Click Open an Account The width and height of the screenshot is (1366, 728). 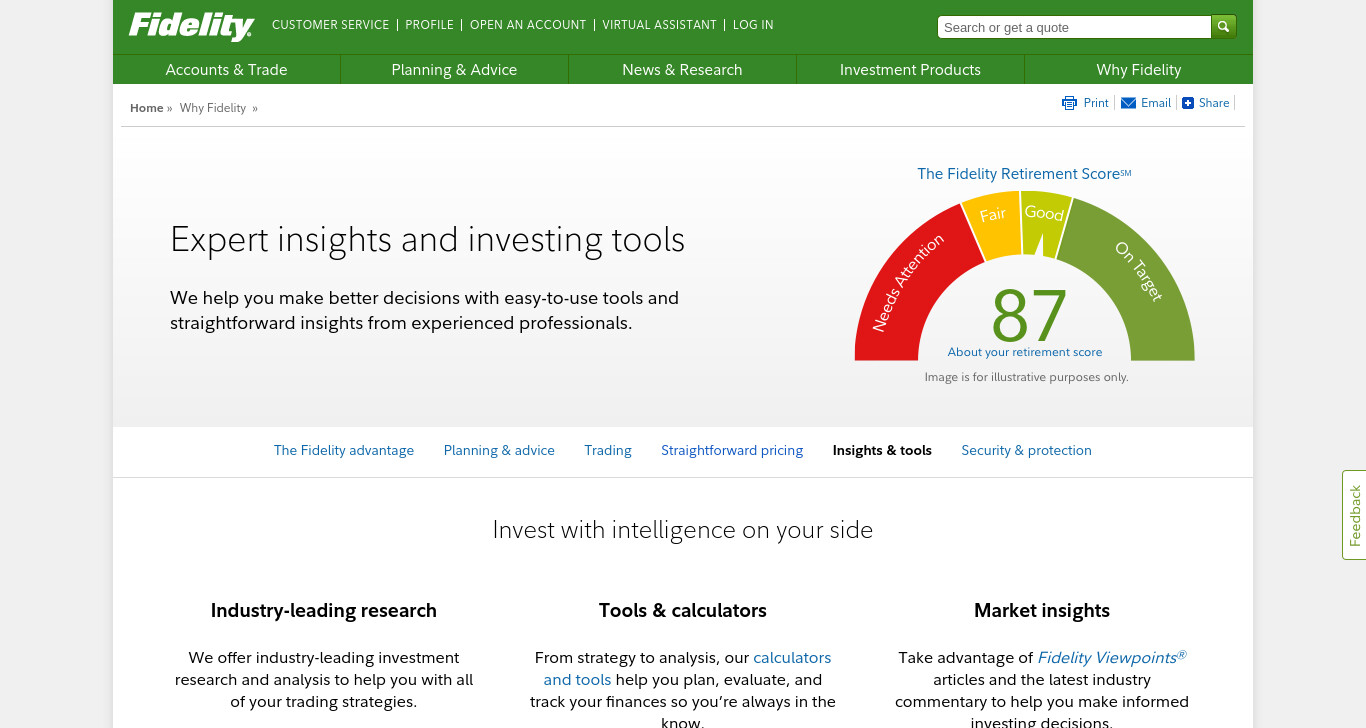528,25
